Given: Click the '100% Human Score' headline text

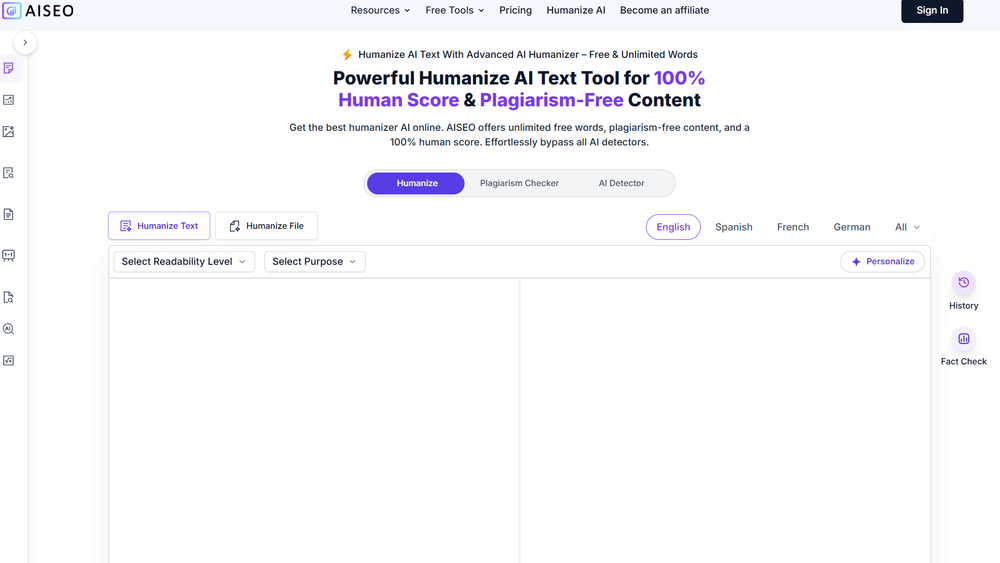Looking at the screenshot, I should tap(521, 89).
